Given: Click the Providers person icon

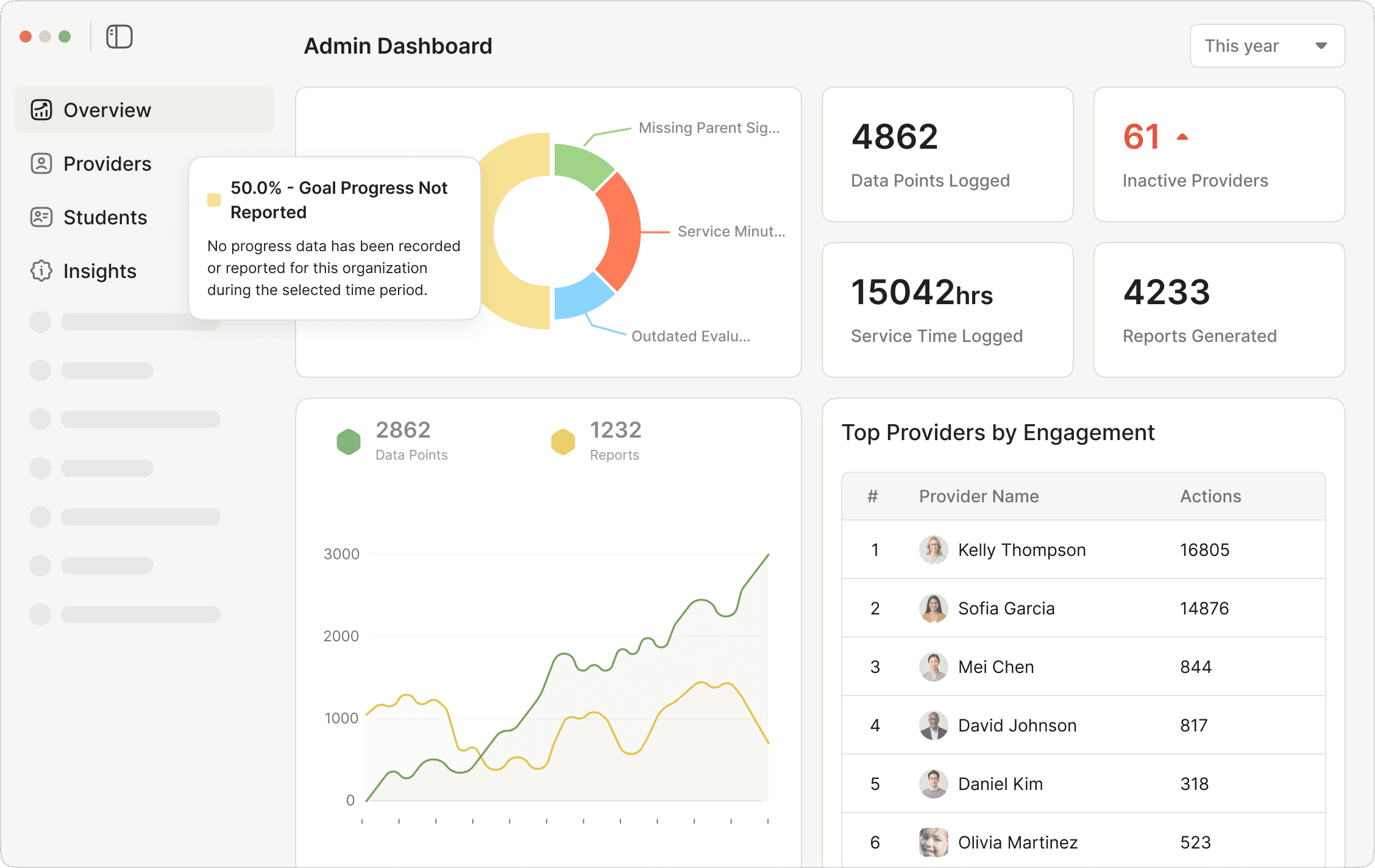Looking at the screenshot, I should [x=41, y=163].
